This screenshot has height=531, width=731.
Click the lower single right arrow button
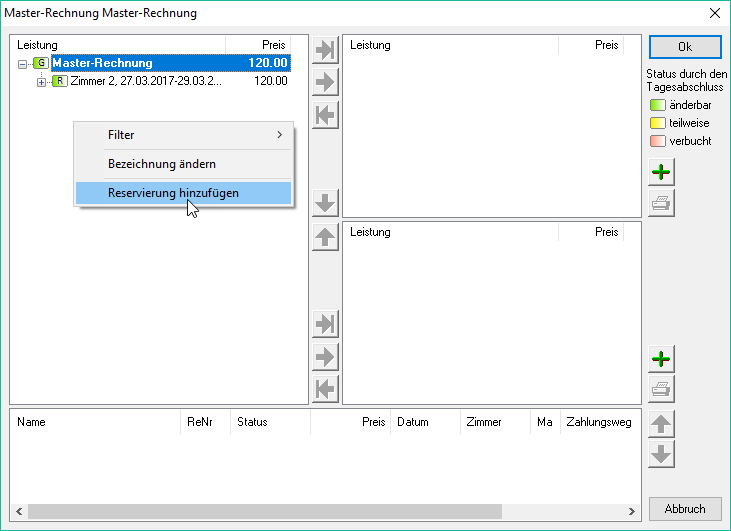325,357
